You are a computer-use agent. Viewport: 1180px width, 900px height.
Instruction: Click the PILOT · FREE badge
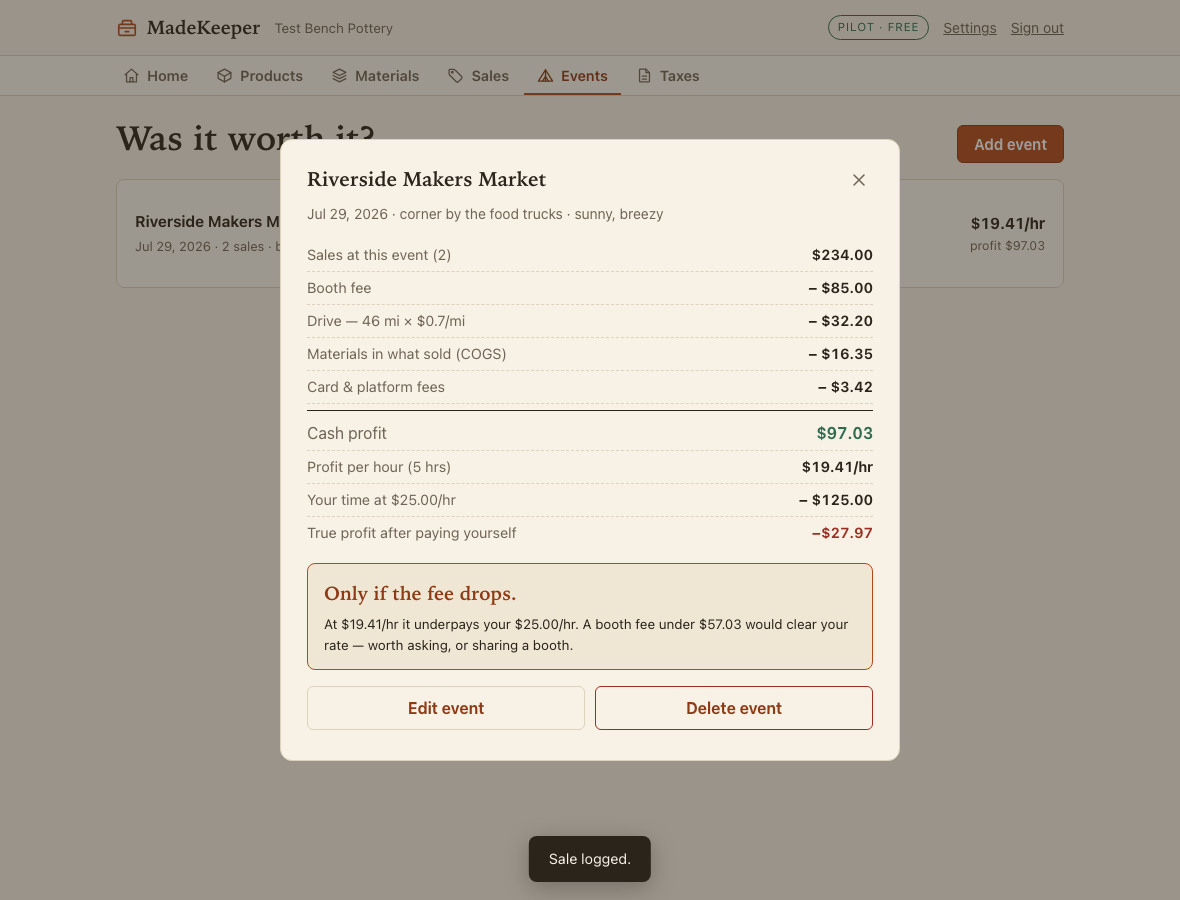878,27
